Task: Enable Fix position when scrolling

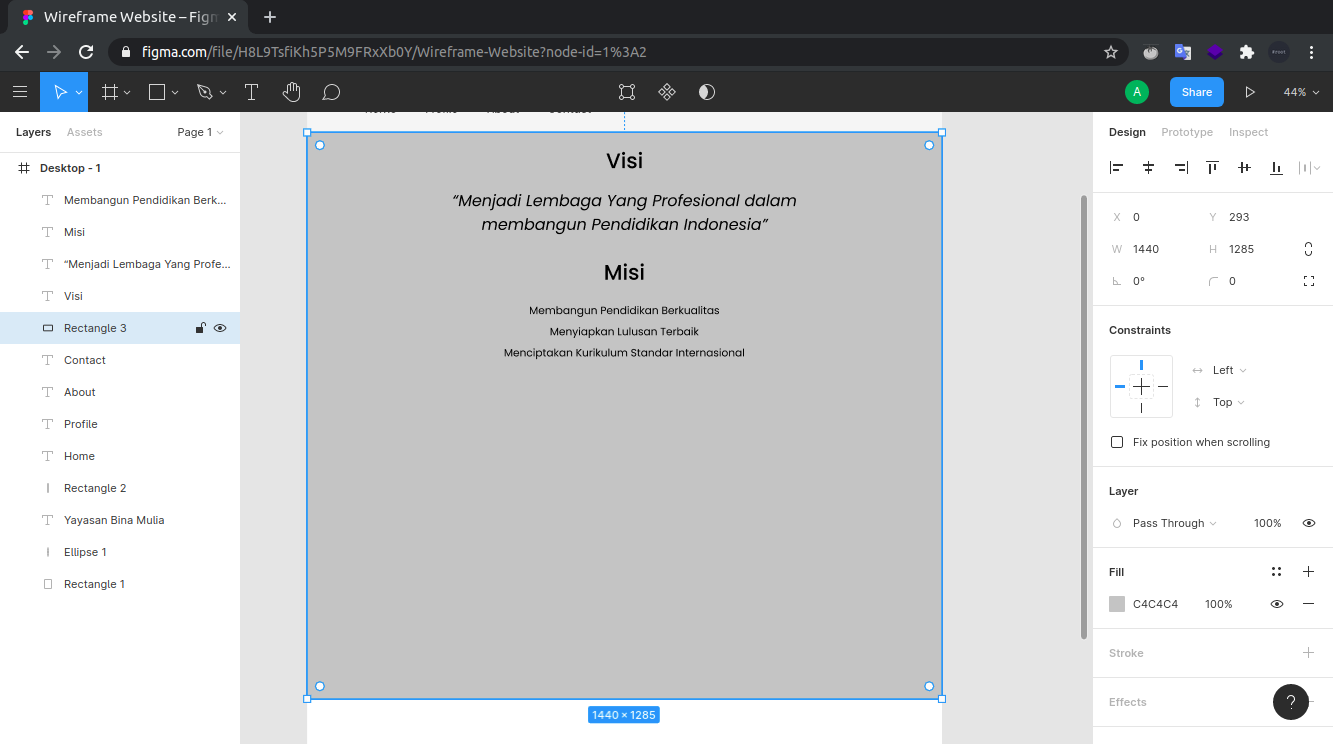Action: [x=1117, y=441]
